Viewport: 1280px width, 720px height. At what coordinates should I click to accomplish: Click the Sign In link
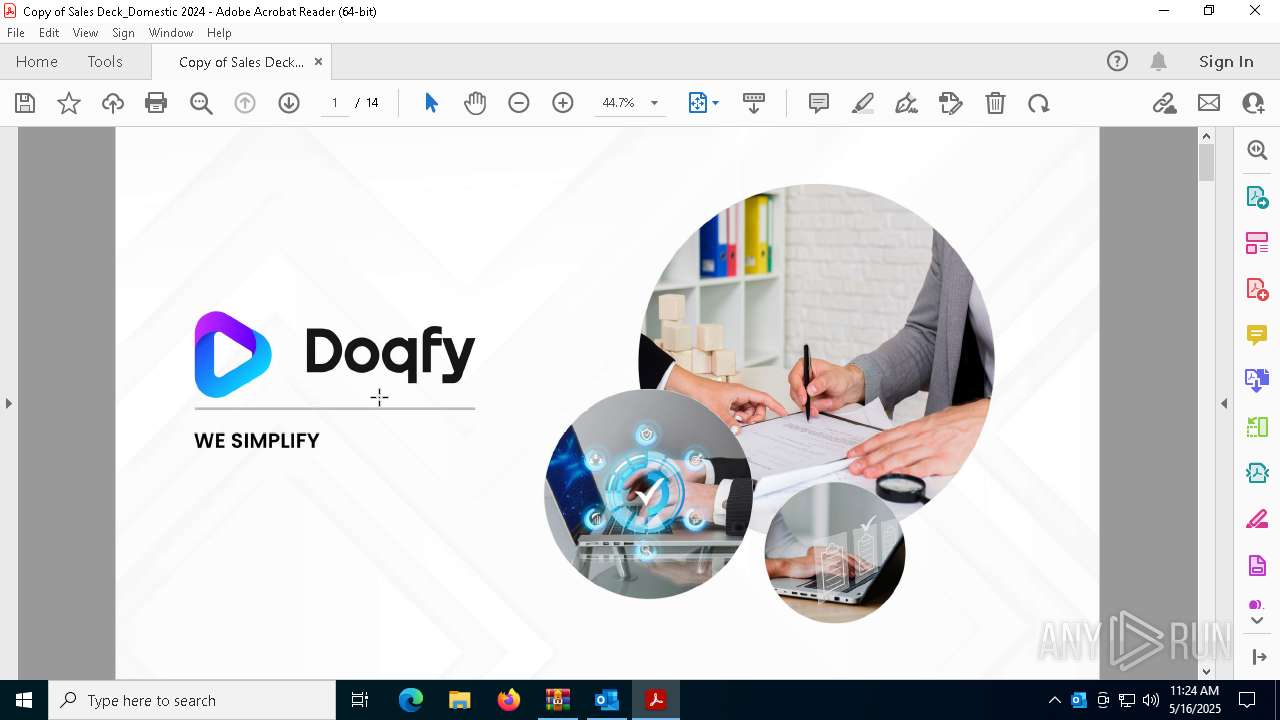pos(1226,61)
